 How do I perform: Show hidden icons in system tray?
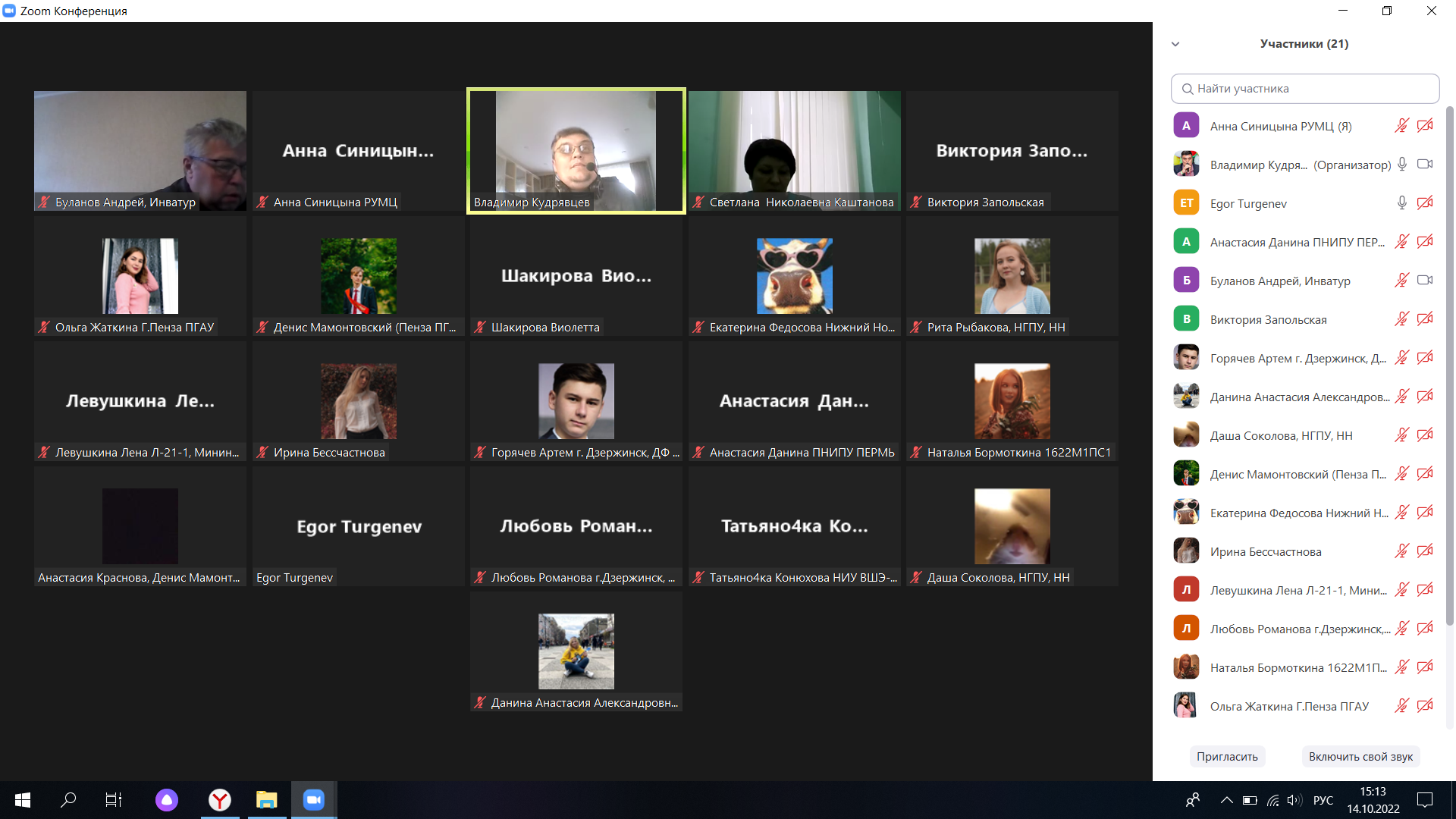pos(1226,800)
